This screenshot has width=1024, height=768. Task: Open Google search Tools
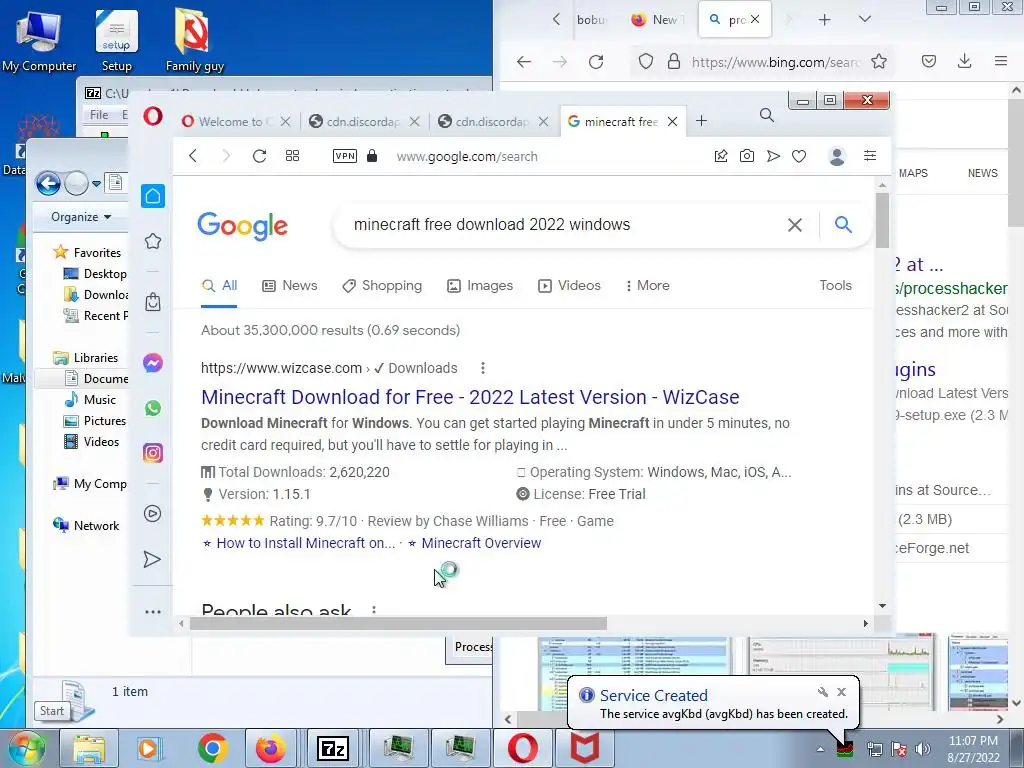coord(835,285)
